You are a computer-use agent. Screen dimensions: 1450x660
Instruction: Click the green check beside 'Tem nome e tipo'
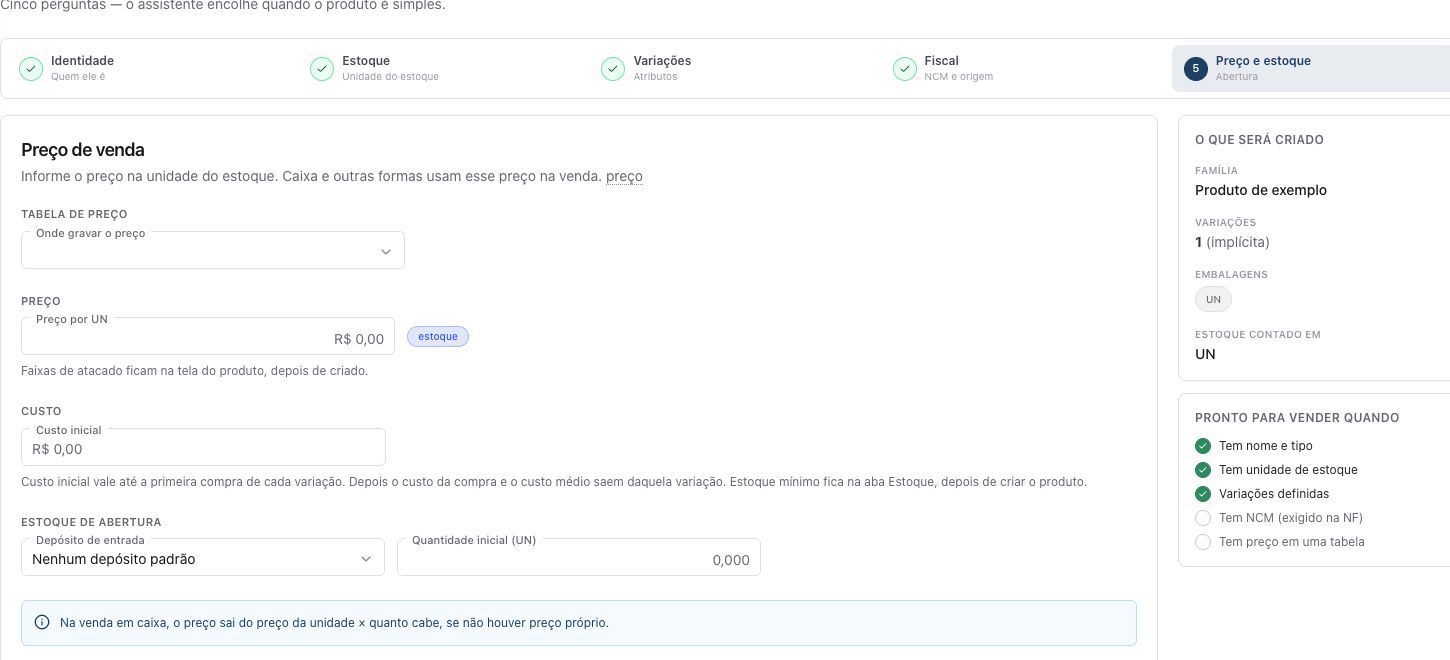click(x=1203, y=446)
